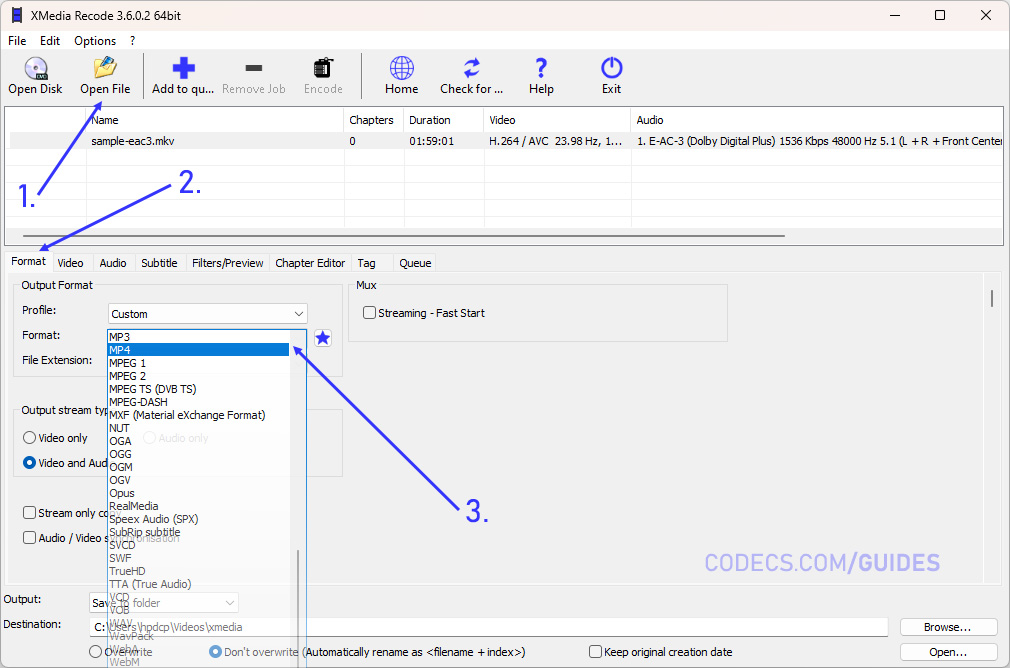Choose OGA from the format list
The image size is (1010, 668).
point(198,441)
